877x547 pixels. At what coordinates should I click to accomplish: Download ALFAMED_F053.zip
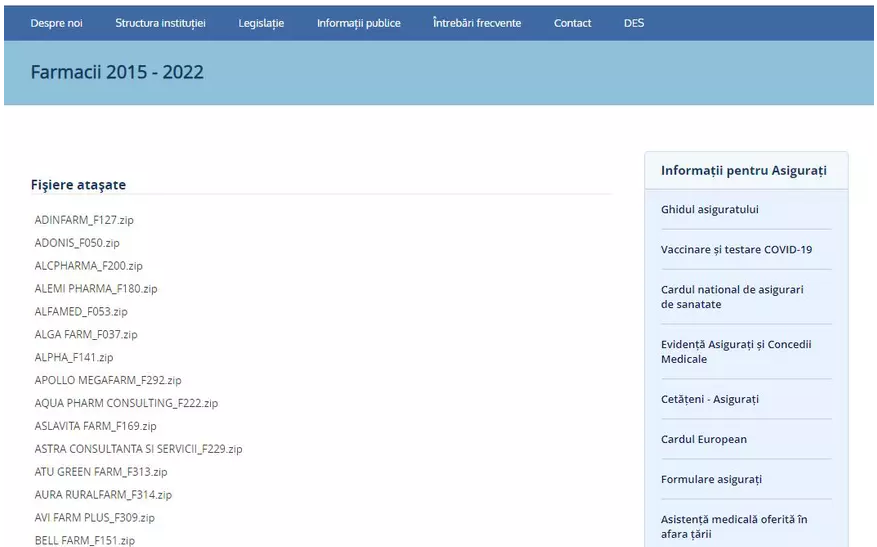[81, 312]
